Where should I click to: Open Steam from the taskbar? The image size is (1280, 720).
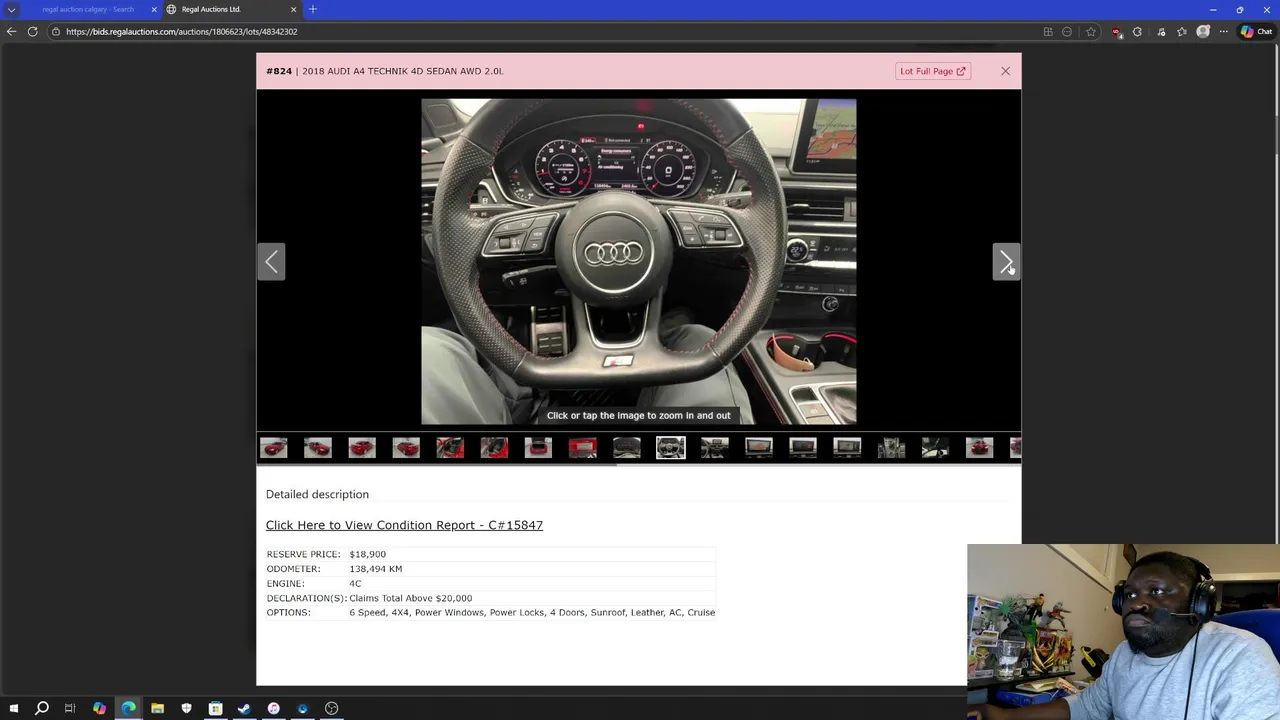pos(244,708)
